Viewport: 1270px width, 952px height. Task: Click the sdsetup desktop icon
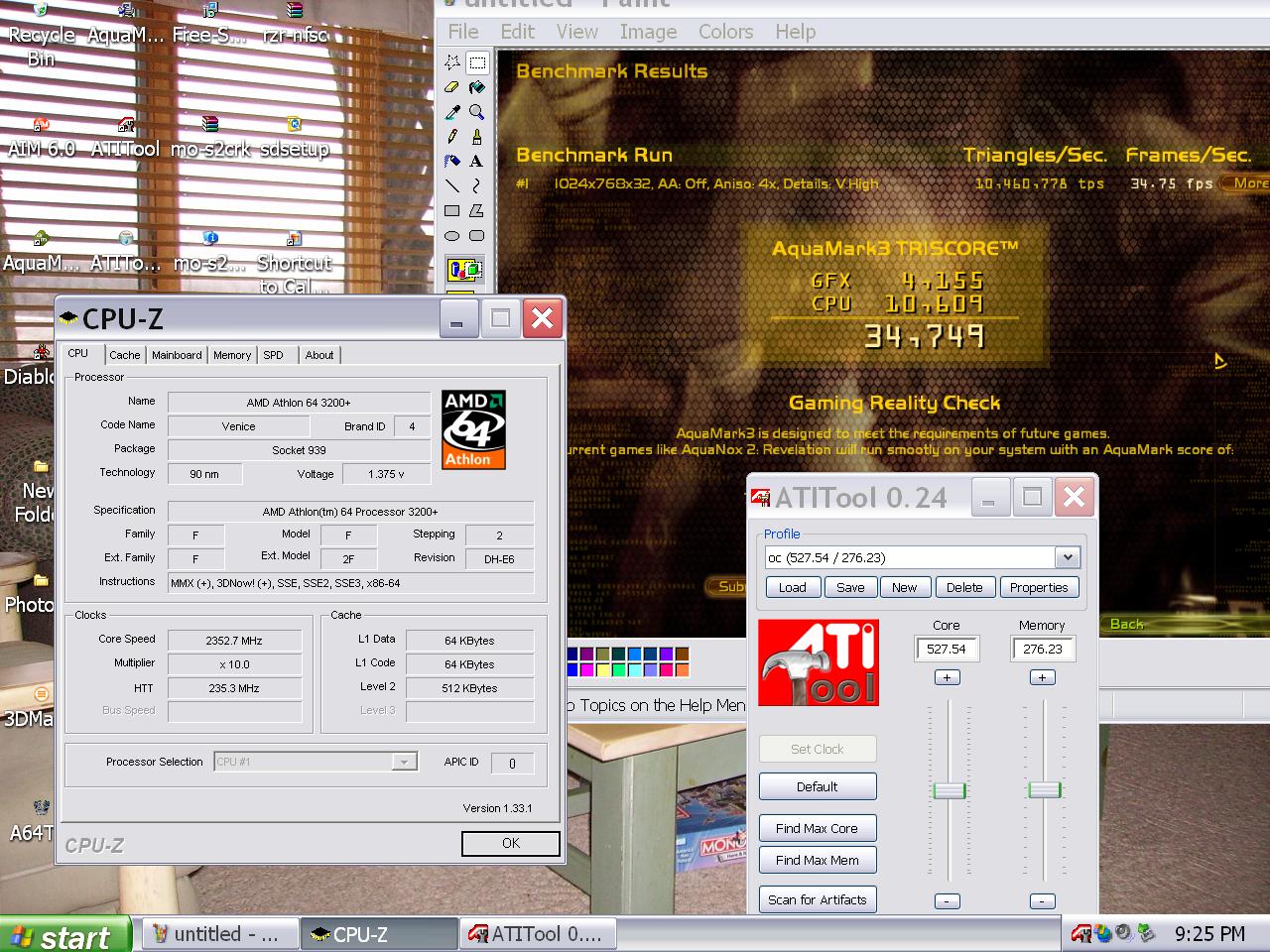tap(295, 138)
